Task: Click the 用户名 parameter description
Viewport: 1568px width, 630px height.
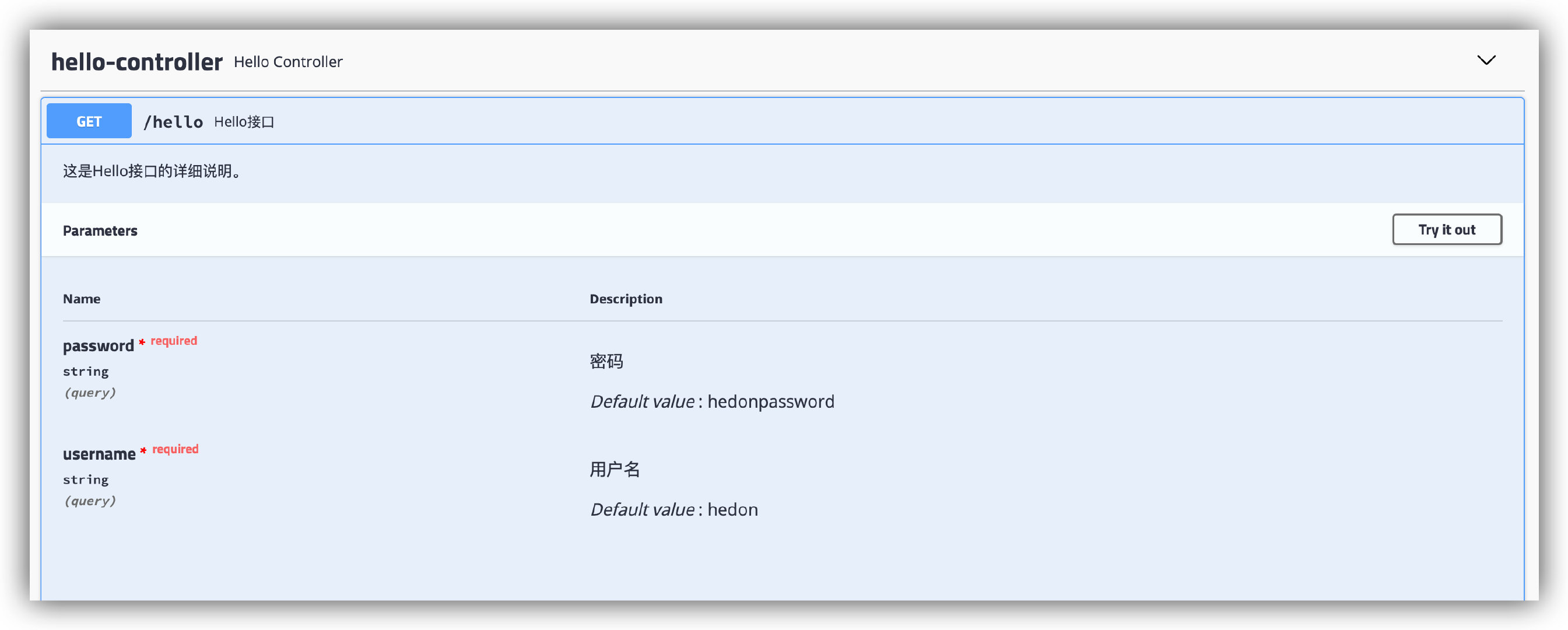Action: tap(614, 470)
